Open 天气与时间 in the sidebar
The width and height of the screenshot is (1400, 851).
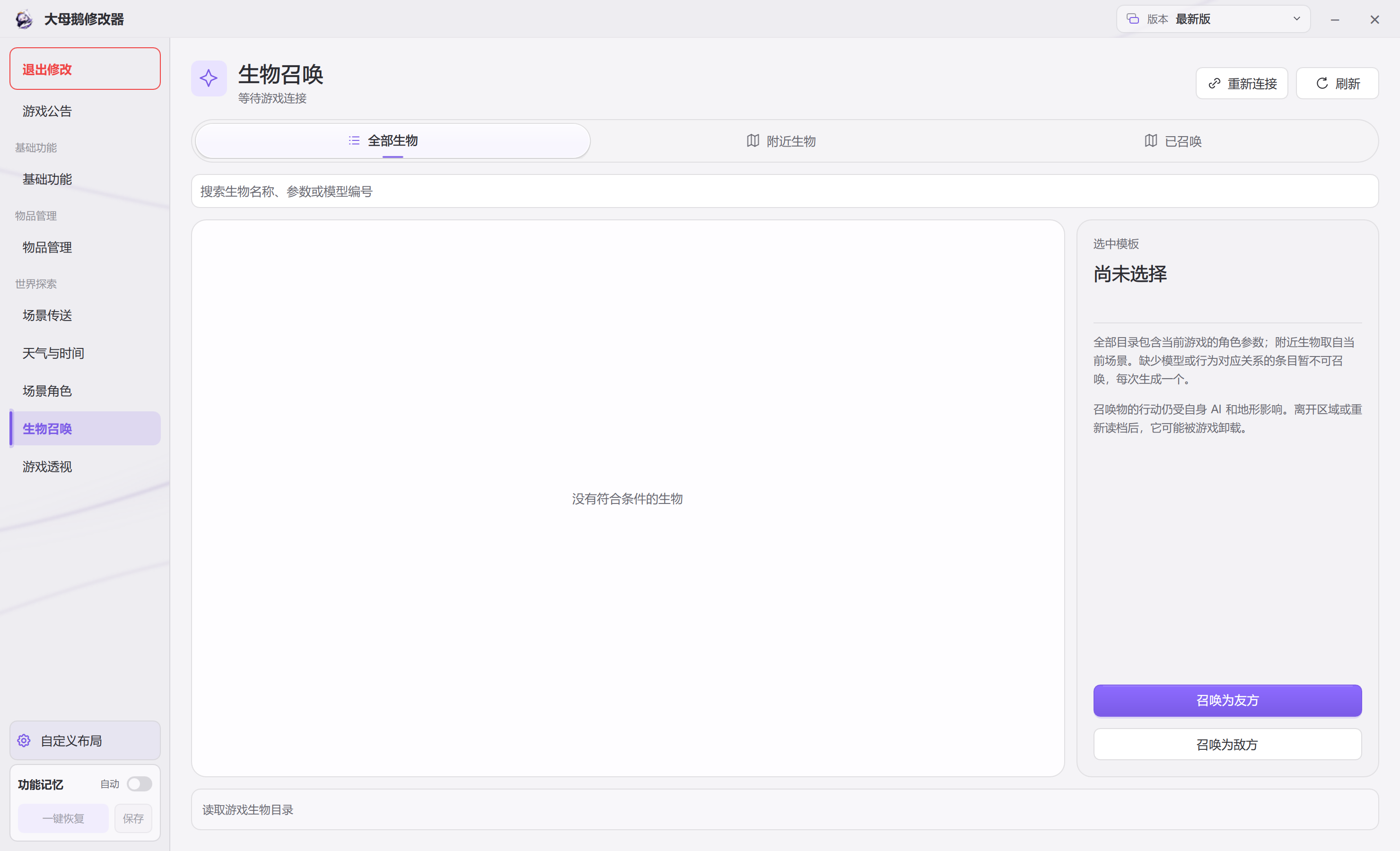tap(85, 353)
